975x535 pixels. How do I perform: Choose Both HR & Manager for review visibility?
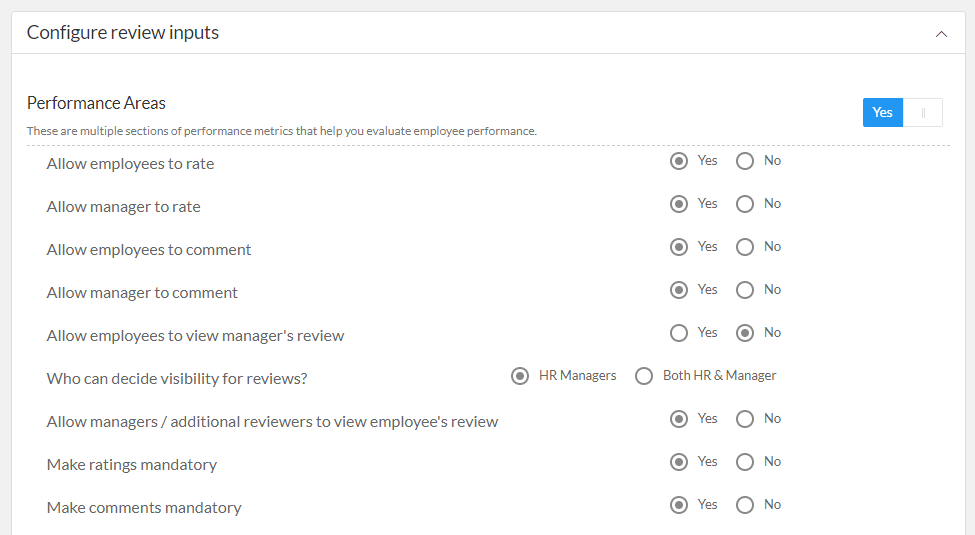(644, 376)
